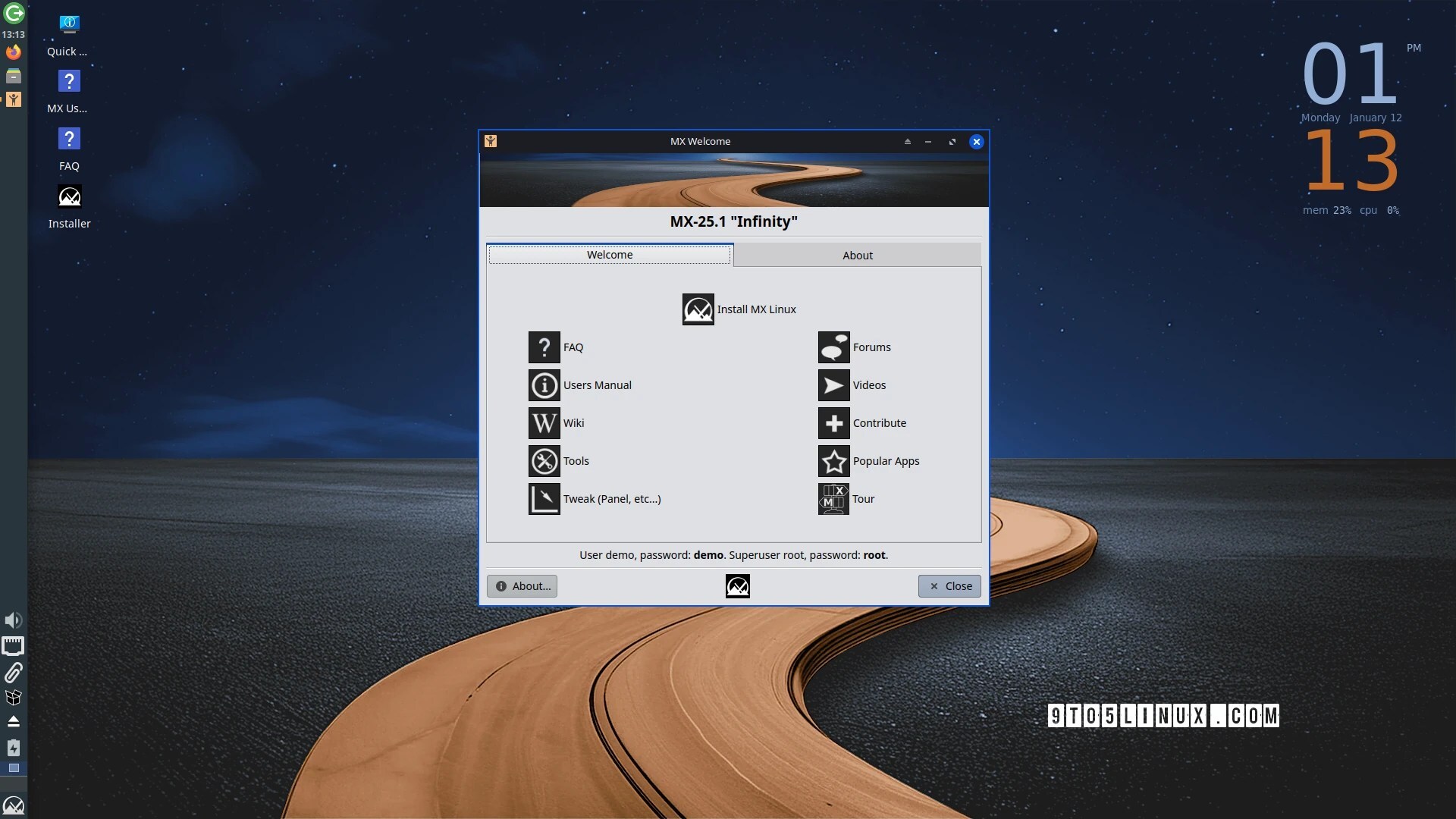Screen dimensions: 1456x819
Task: Launch the MX Tools icon
Action: point(544,461)
